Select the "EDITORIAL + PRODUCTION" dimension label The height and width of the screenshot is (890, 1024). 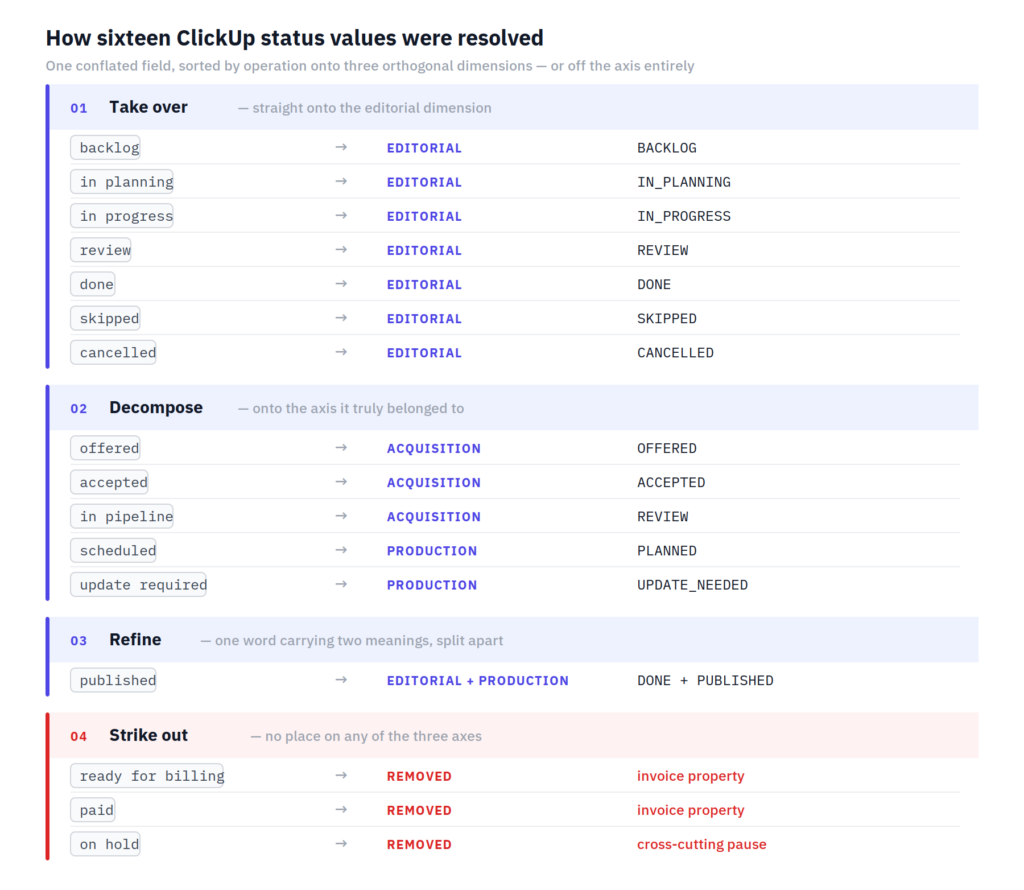[x=477, y=680]
